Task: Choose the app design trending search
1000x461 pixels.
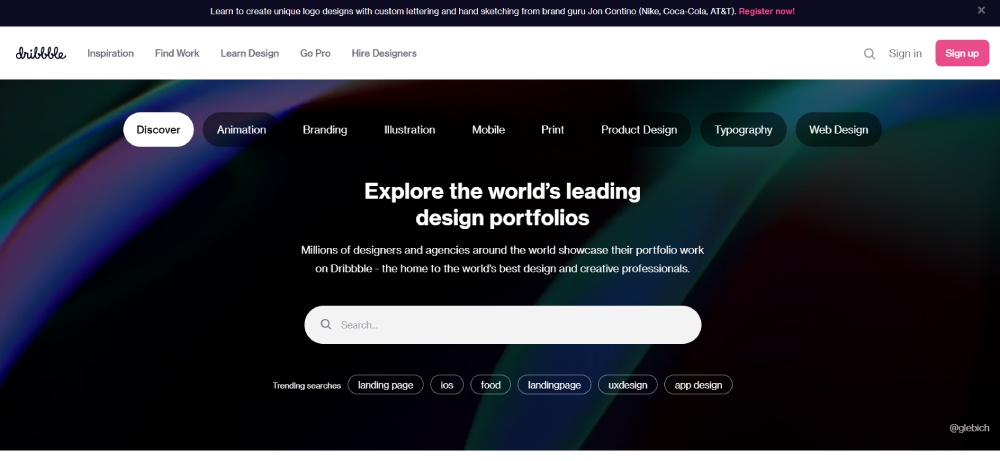Action: point(698,385)
